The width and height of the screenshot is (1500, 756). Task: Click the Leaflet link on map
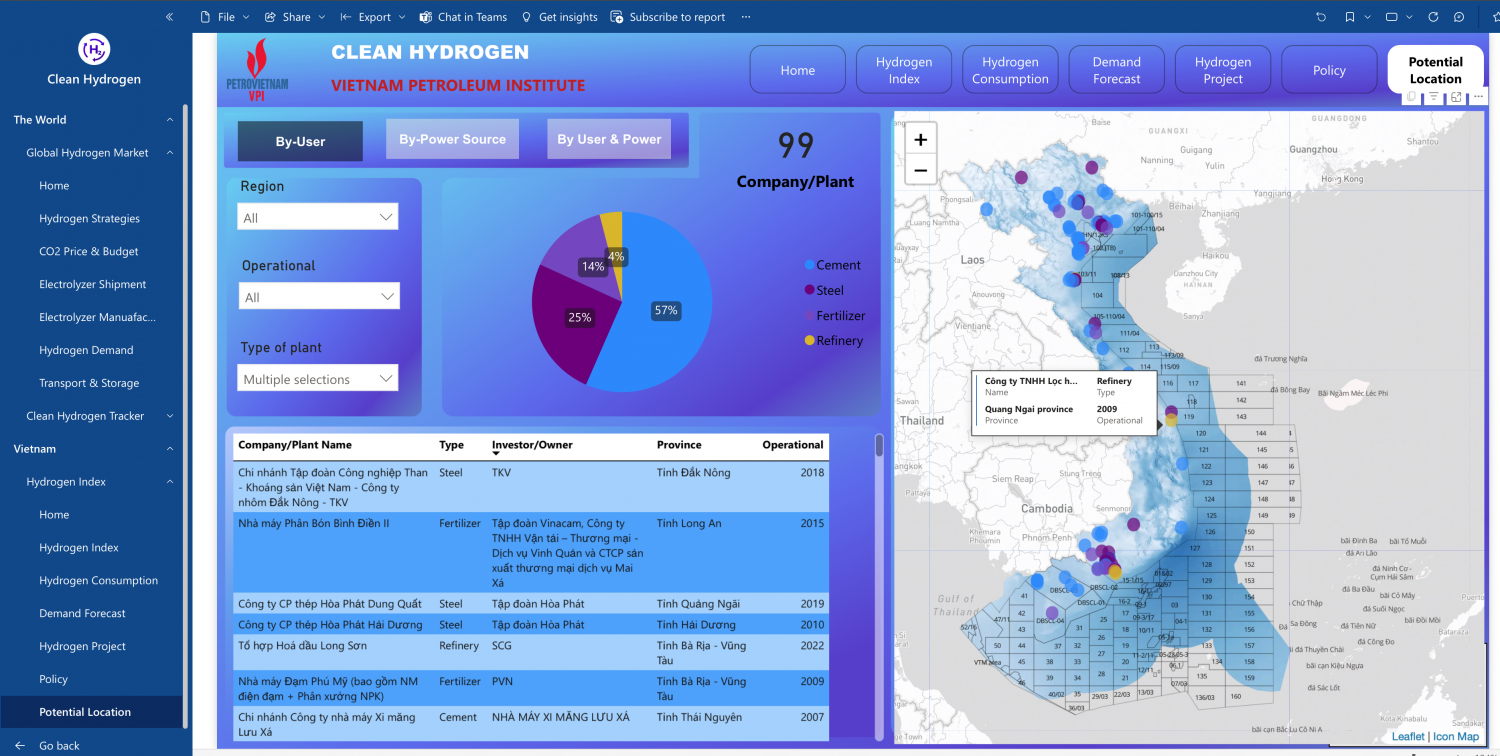point(1408,737)
